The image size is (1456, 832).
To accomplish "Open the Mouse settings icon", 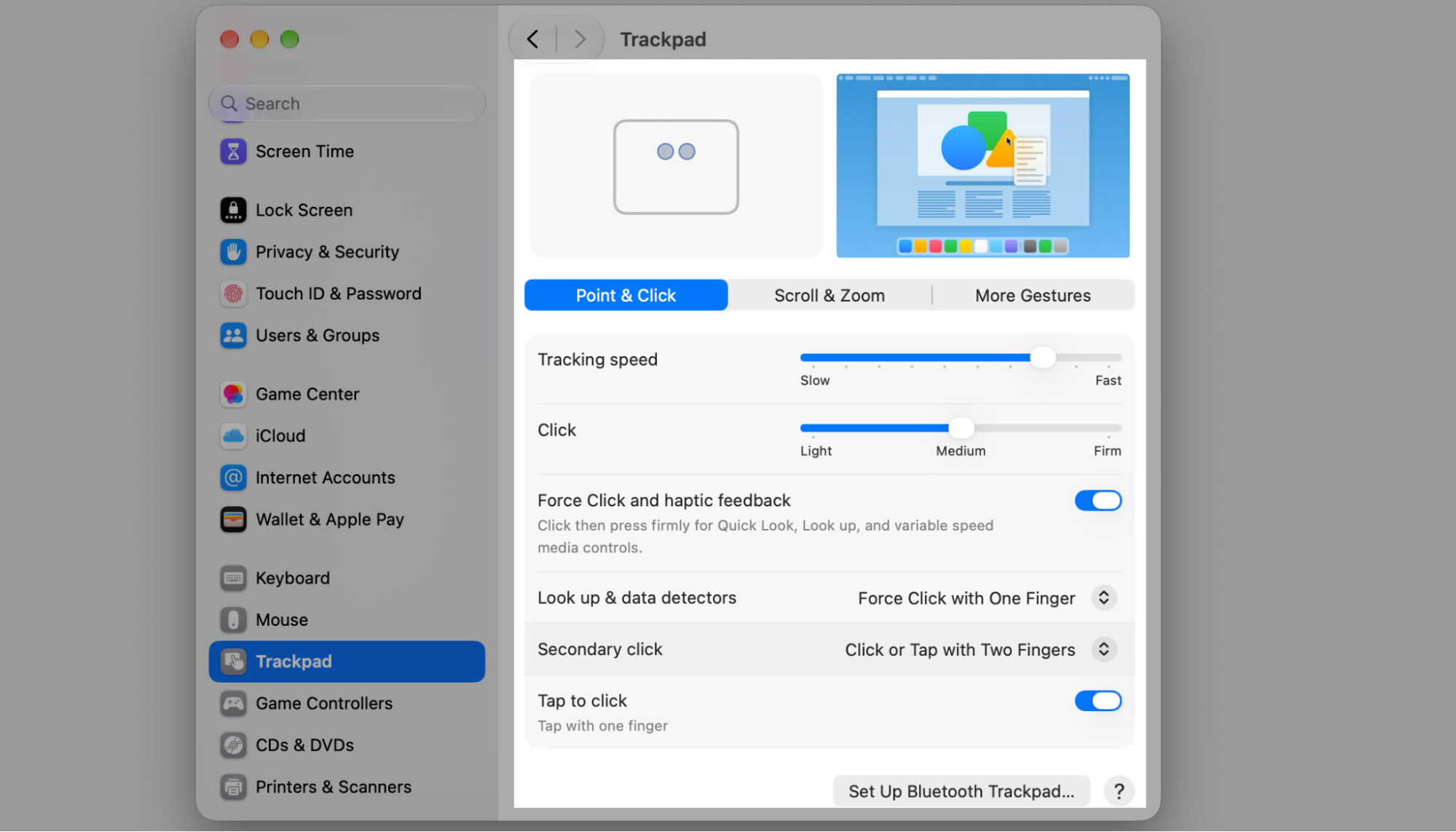I will (233, 620).
